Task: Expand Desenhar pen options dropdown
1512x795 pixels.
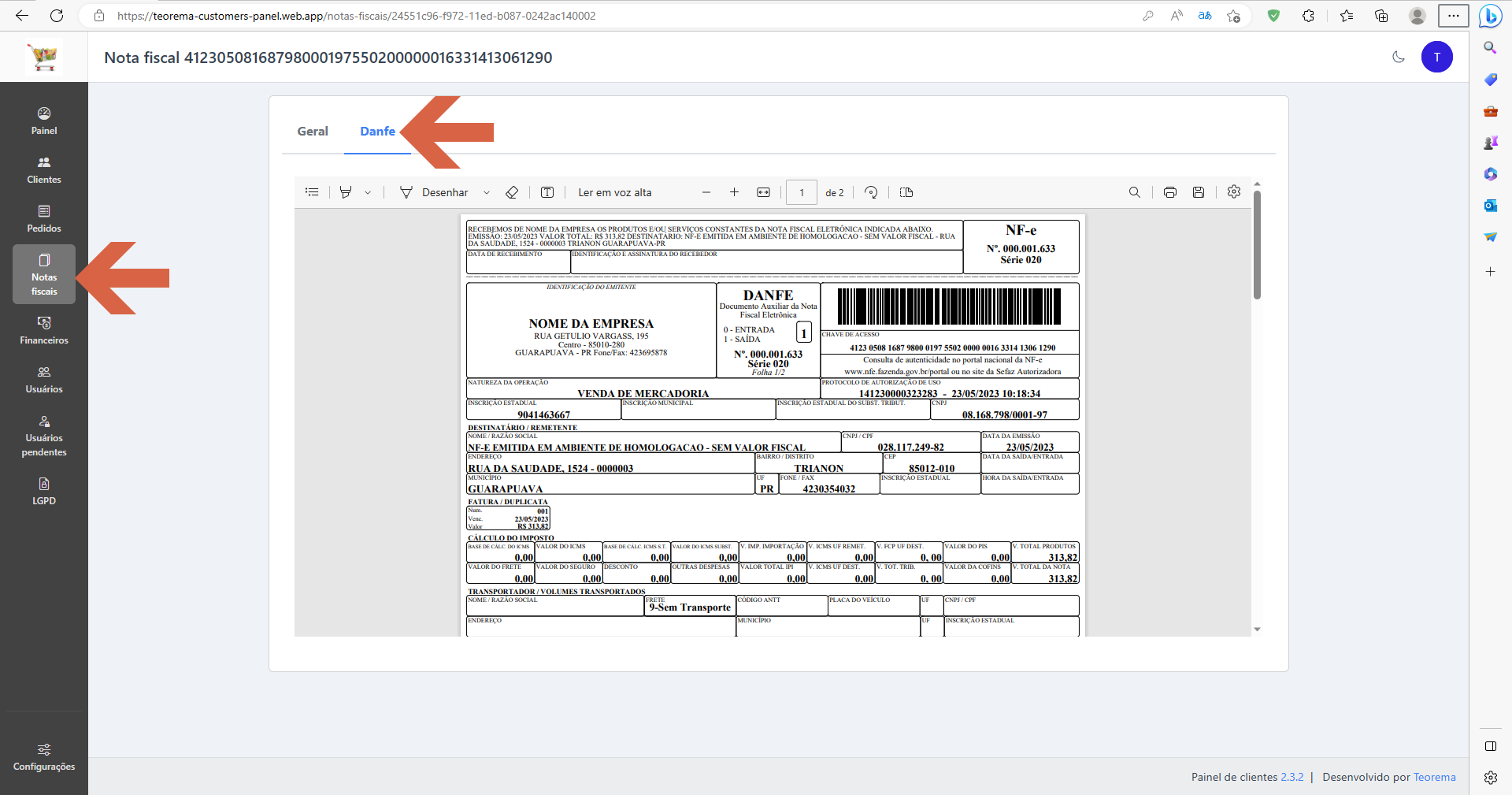Action: (487, 192)
